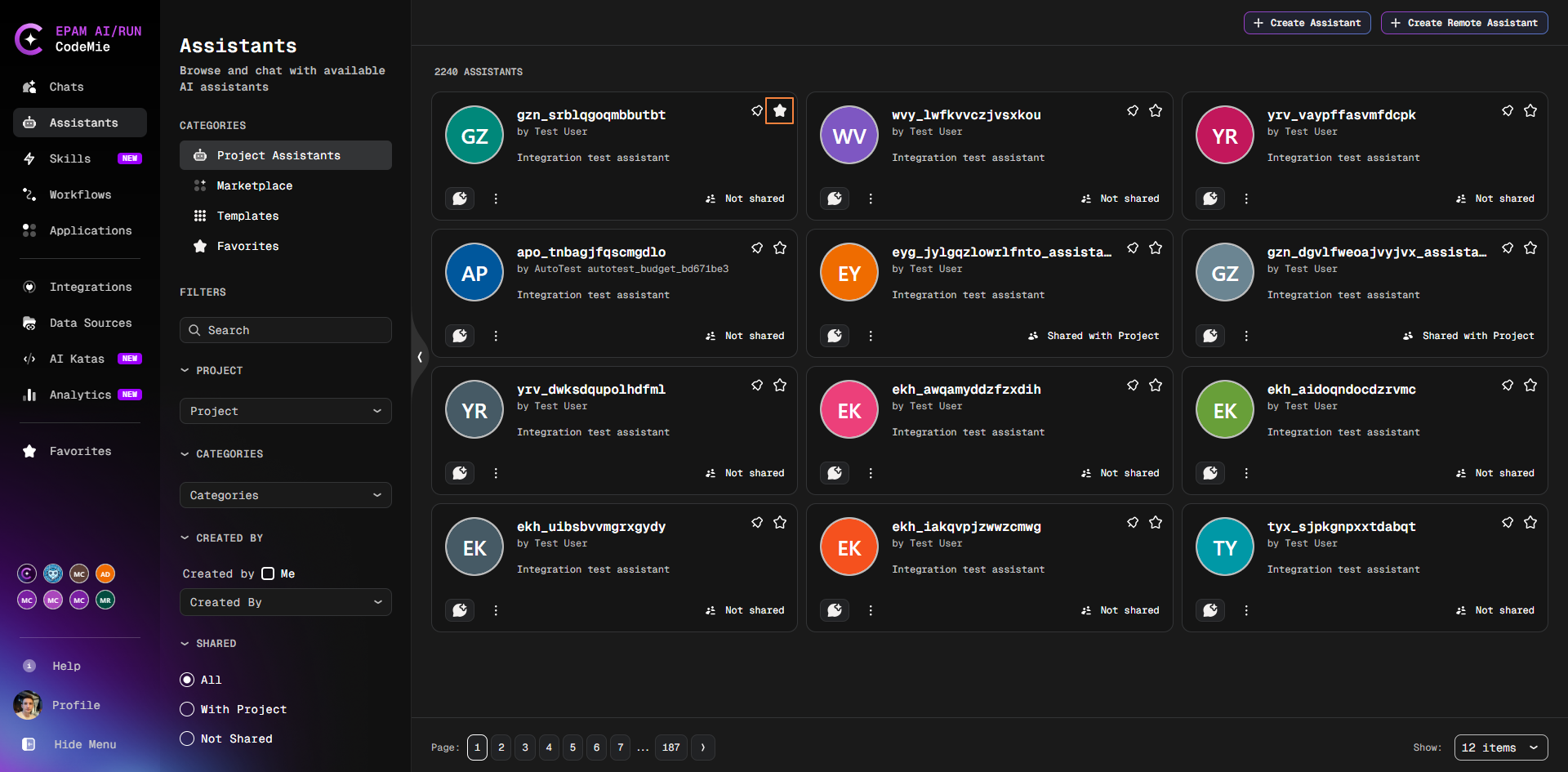Viewport: 1568px width, 772px height.
Task: Click the Search filter field
Action: [286, 330]
